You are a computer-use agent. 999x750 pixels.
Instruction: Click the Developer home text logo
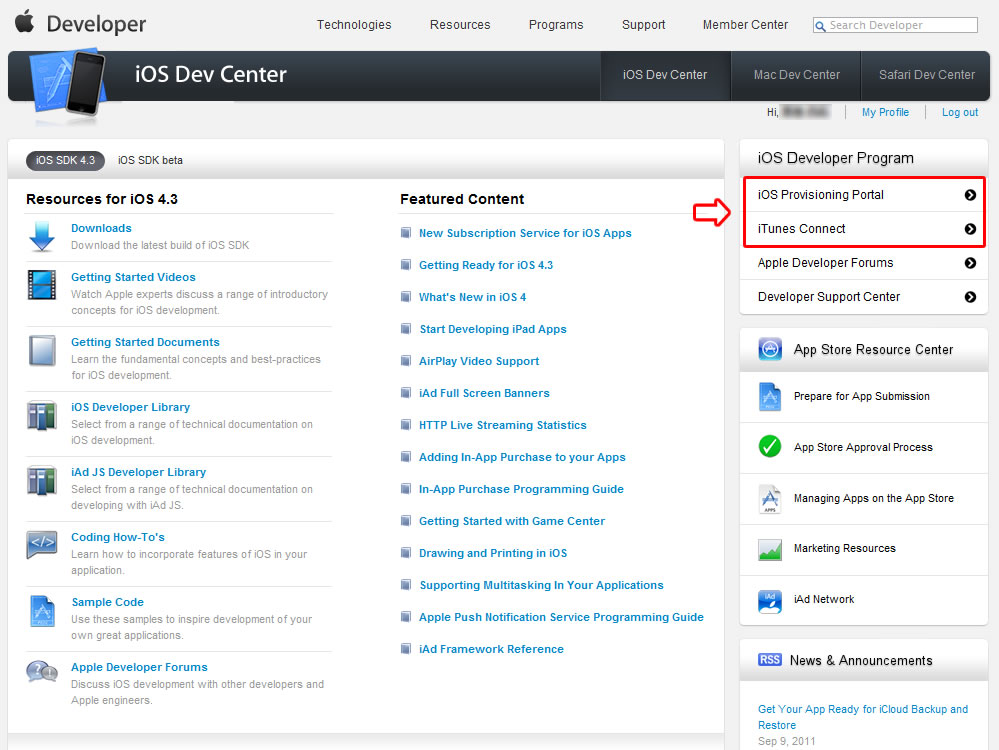pos(96,24)
